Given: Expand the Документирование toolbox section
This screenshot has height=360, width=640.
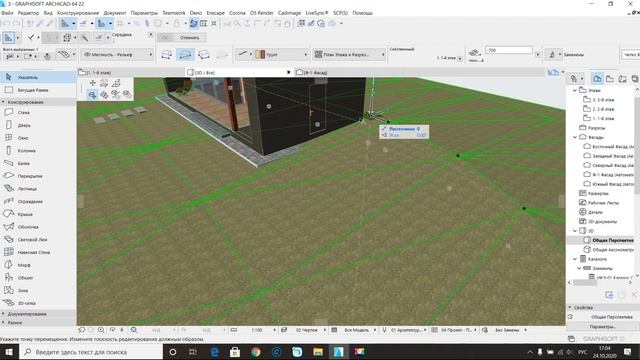Looking at the screenshot, I should coord(38,314).
